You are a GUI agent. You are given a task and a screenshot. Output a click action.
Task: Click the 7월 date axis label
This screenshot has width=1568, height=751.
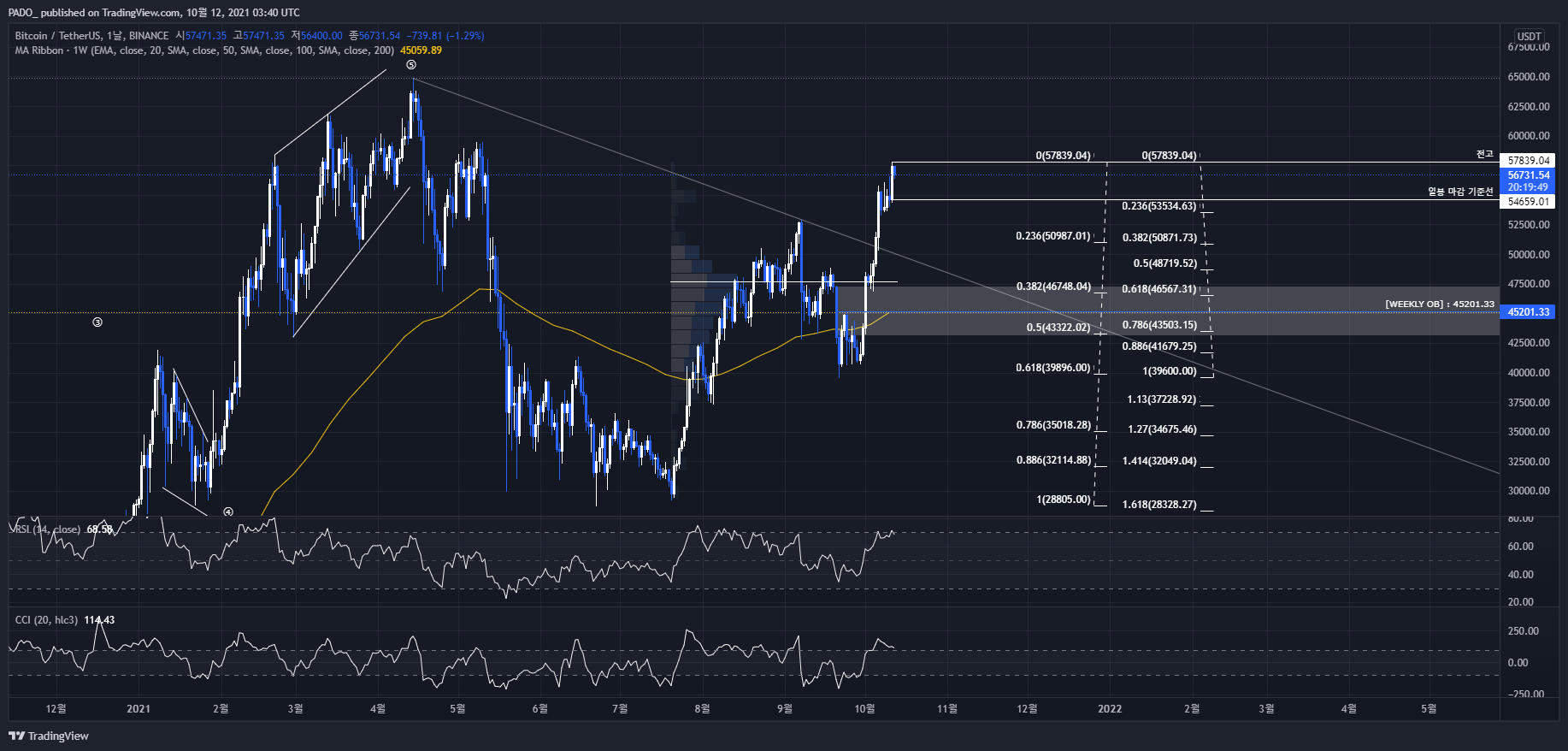[620, 708]
